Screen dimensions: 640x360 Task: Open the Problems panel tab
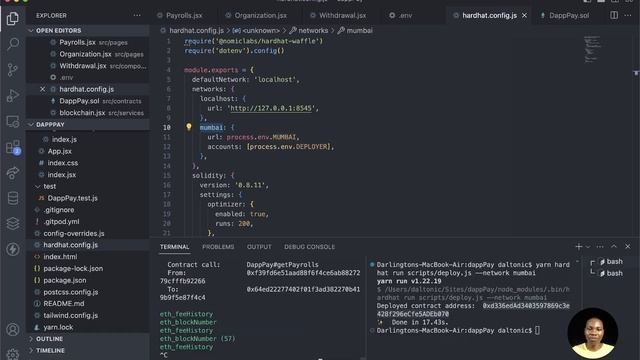(x=218, y=247)
